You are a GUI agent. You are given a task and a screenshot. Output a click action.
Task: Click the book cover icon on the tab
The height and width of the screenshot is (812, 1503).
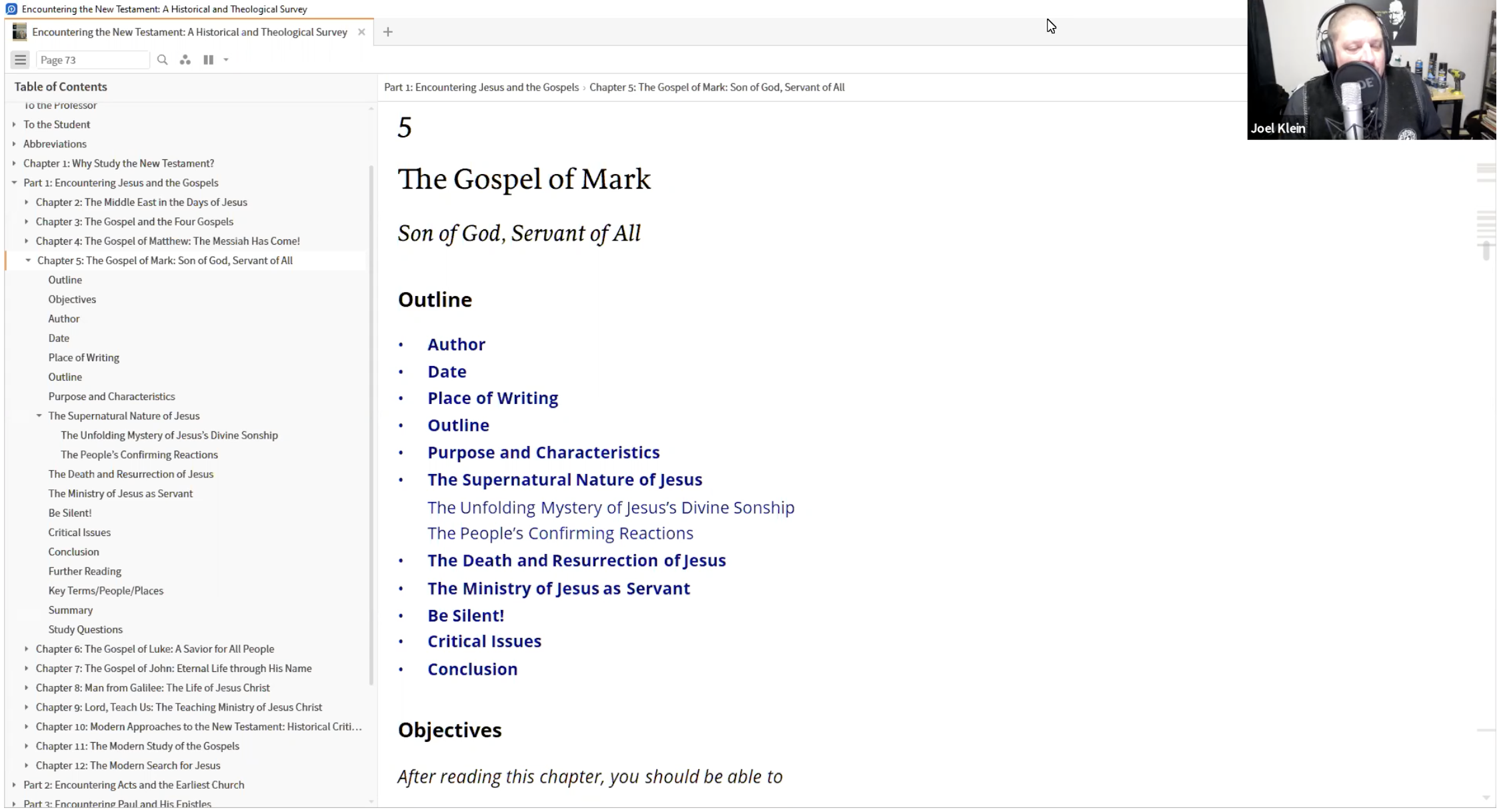(19, 32)
